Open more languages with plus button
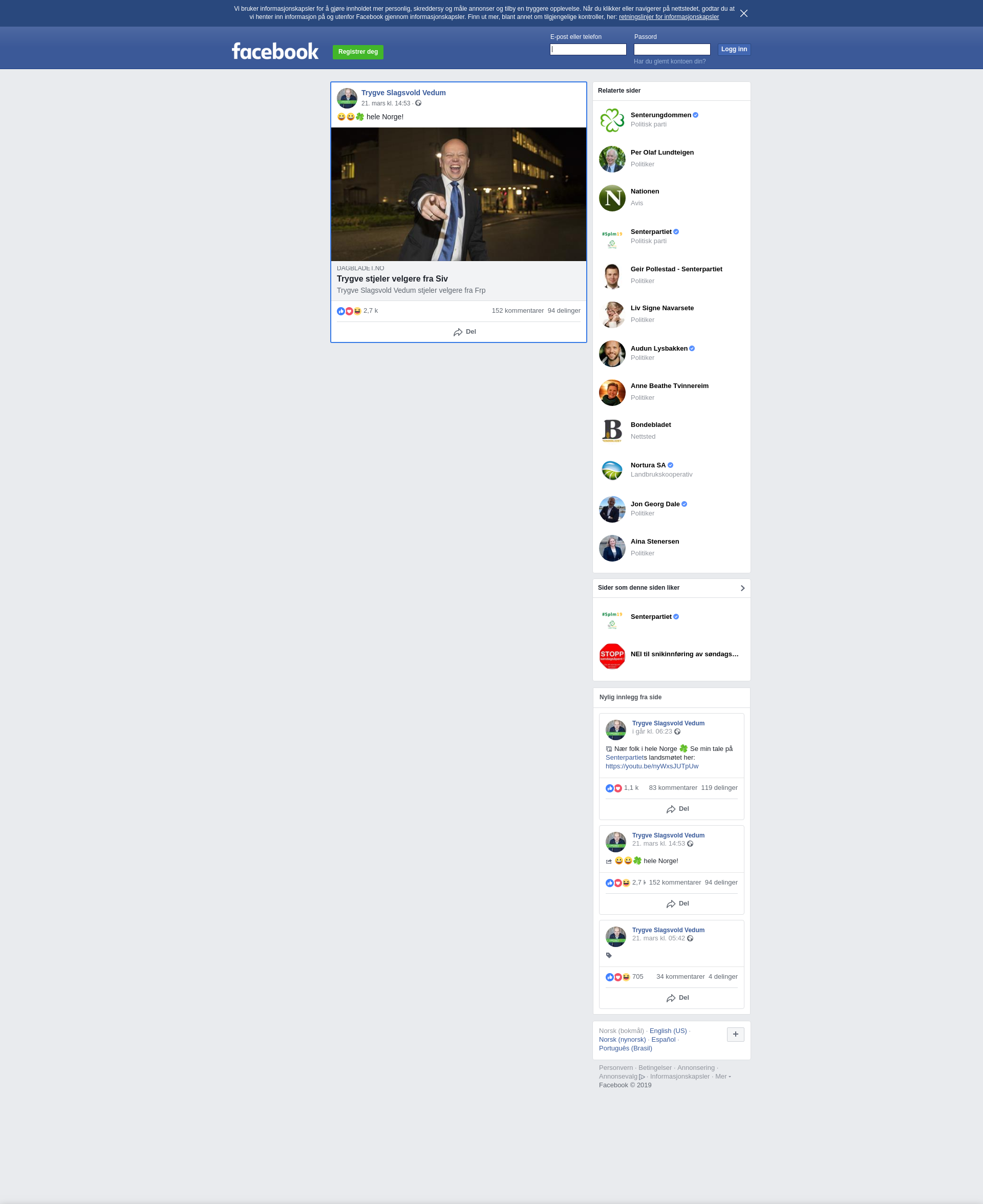 (736, 1035)
